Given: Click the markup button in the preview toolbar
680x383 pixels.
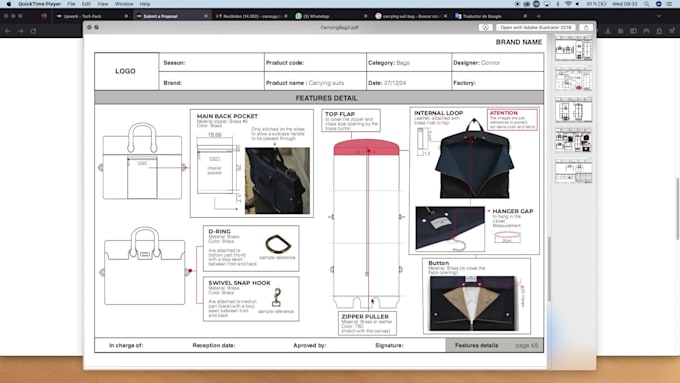Looking at the screenshot, I should pyautogui.click(x=485, y=27).
